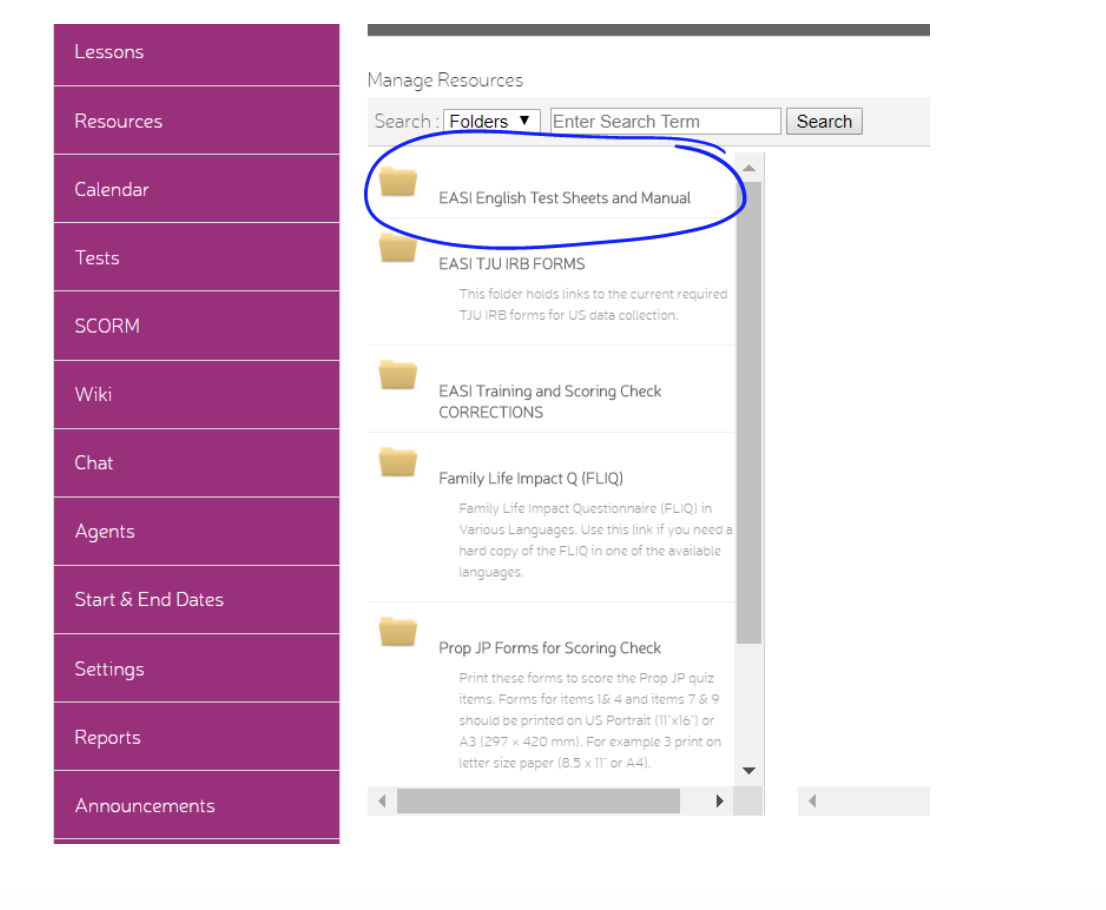
Task: Click the Search button
Action: pos(824,120)
